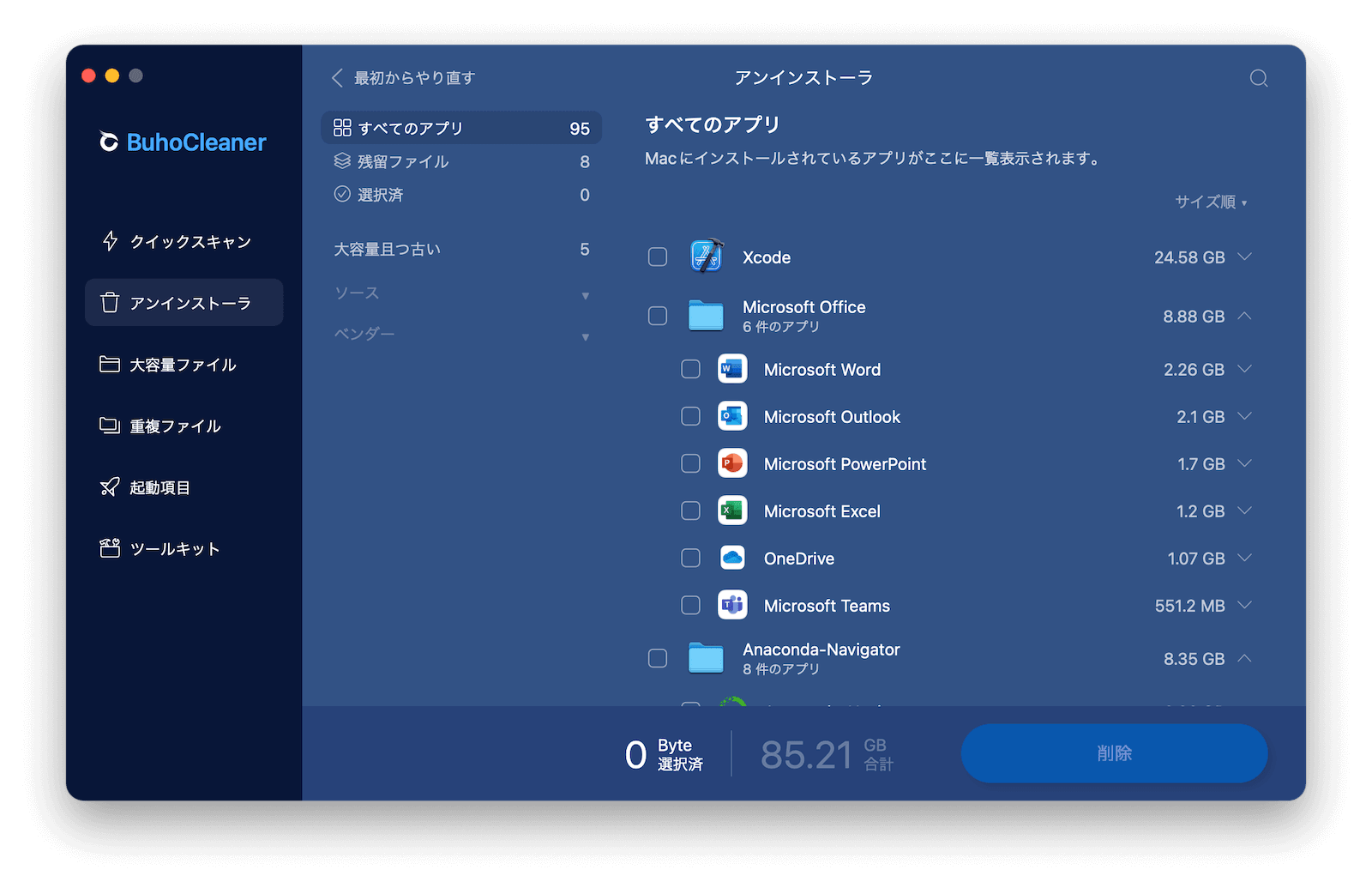Expand Microsoft Excel details chevron

pos(1245,510)
